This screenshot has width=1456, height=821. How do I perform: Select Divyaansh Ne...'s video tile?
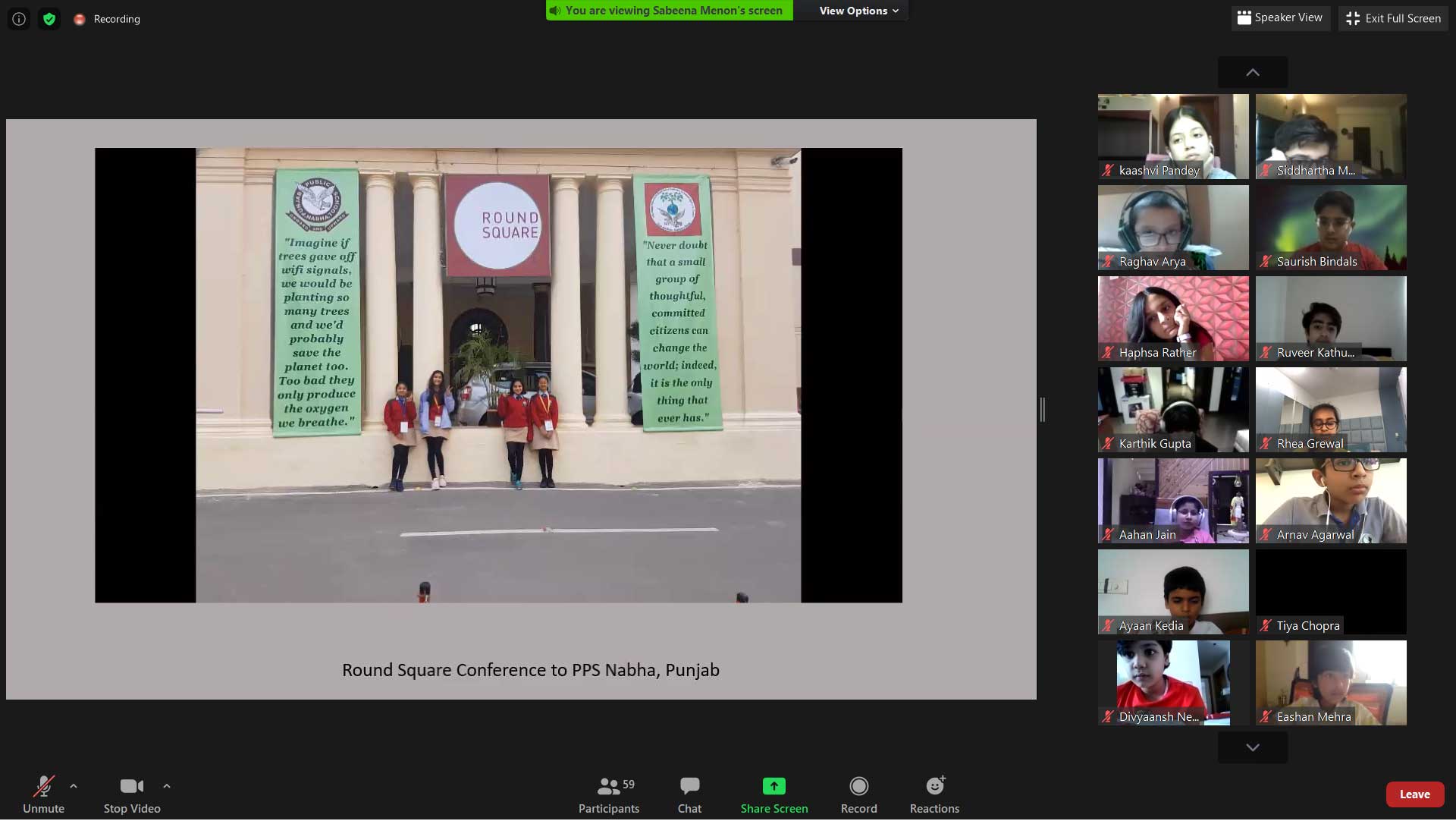point(1173,683)
